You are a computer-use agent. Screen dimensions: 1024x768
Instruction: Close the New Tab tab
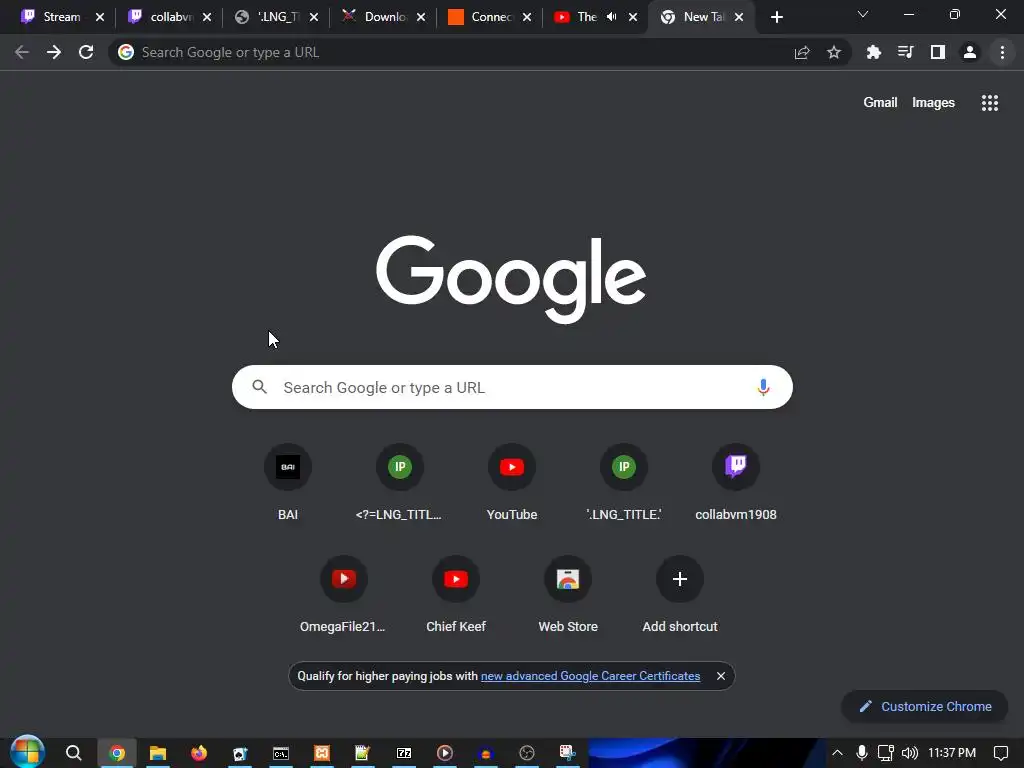(x=739, y=17)
